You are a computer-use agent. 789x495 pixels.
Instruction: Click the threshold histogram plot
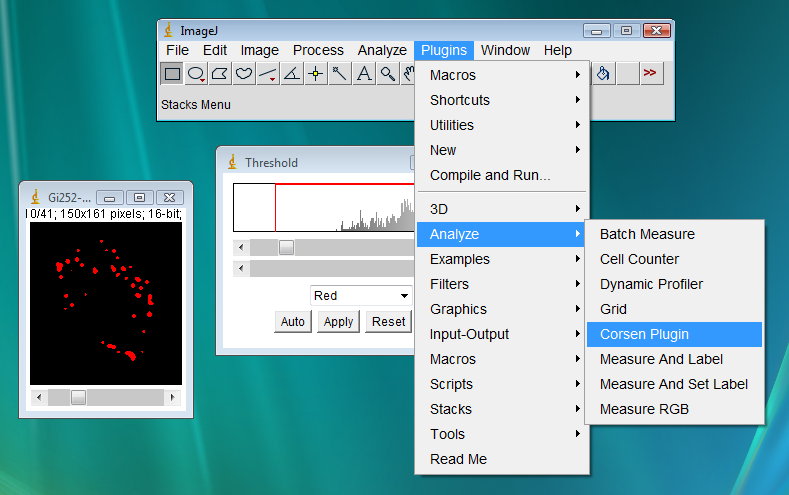(x=324, y=207)
